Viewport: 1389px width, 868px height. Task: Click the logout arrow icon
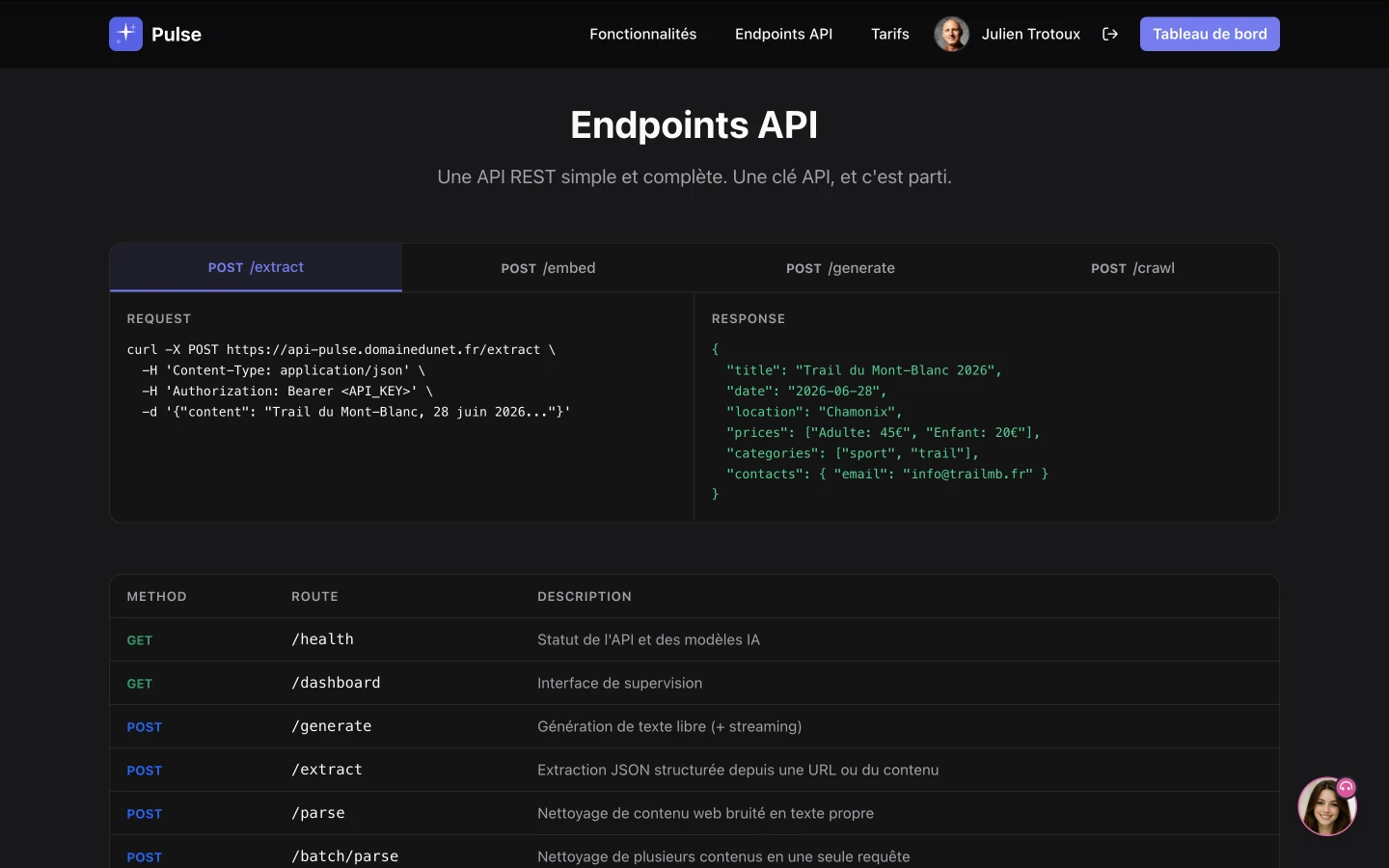[x=1110, y=34]
